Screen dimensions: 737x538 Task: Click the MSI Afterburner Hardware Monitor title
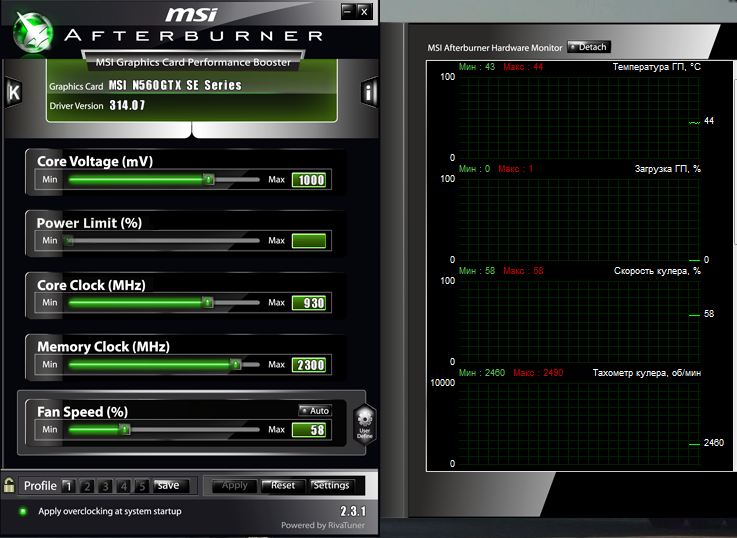pos(494,48)
